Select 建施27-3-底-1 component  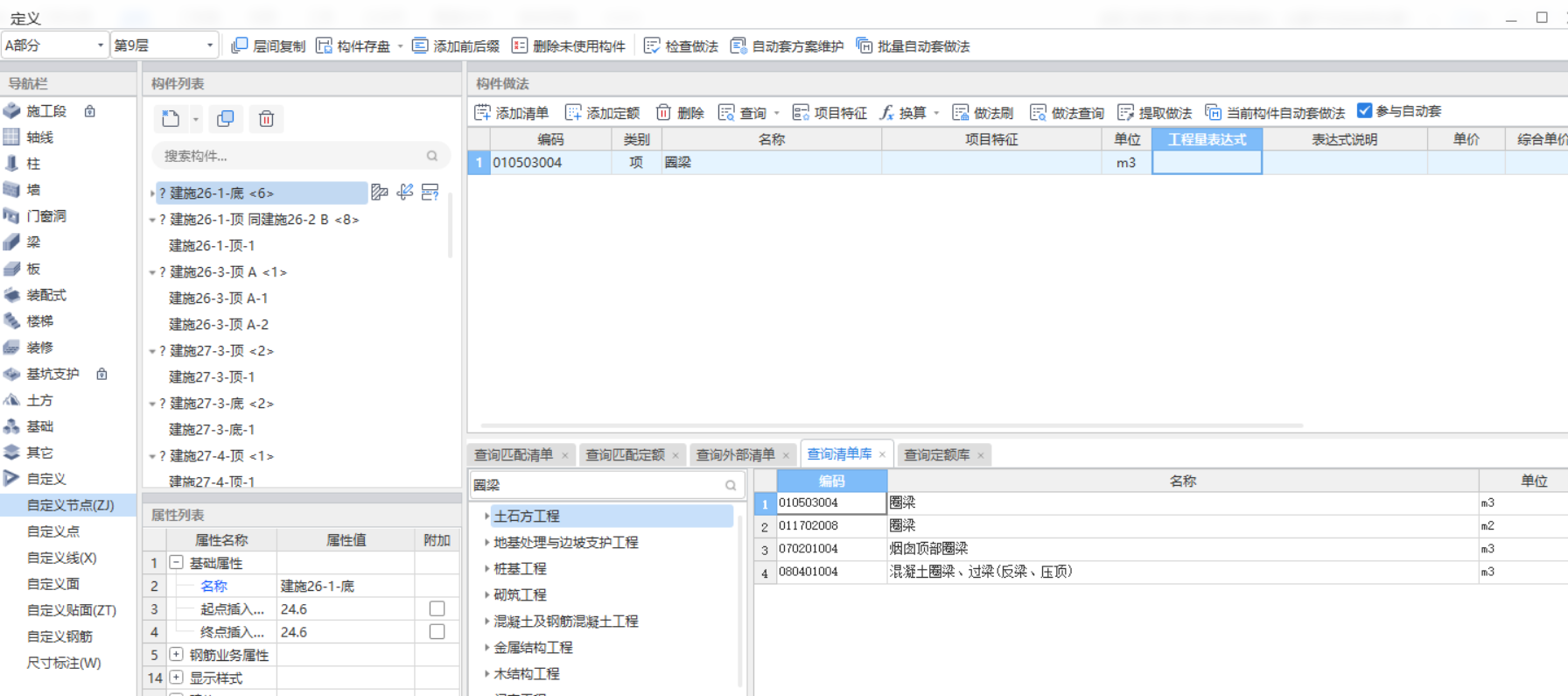pos(212,430)
